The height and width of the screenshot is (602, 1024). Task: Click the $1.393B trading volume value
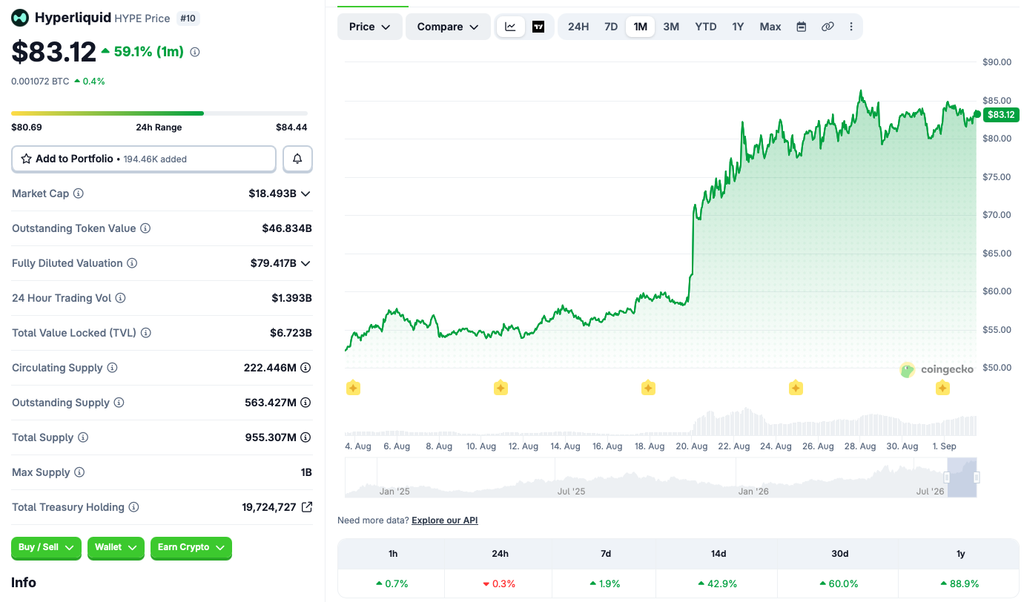pos(292,298)
